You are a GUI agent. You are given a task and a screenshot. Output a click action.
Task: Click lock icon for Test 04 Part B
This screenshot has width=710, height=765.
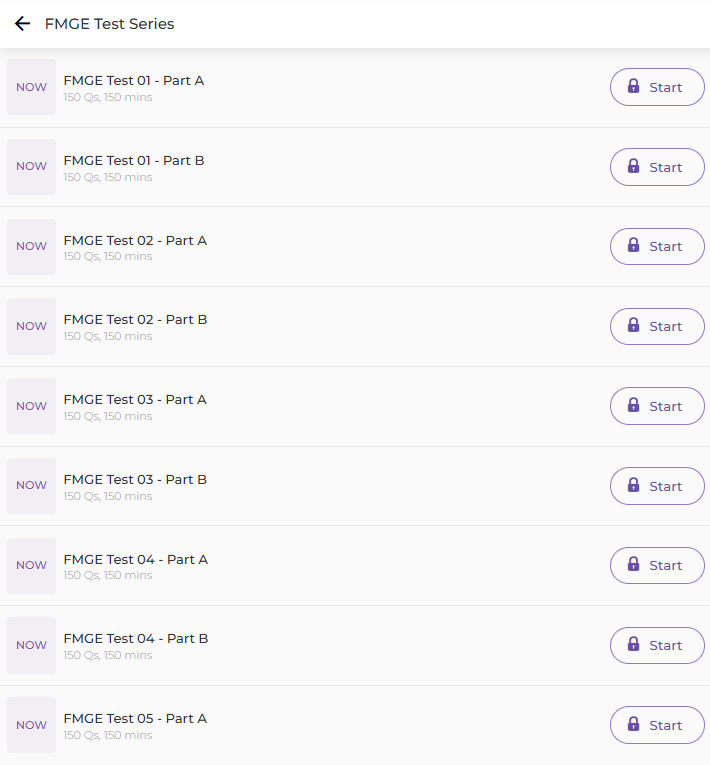(x=633, y=645)
